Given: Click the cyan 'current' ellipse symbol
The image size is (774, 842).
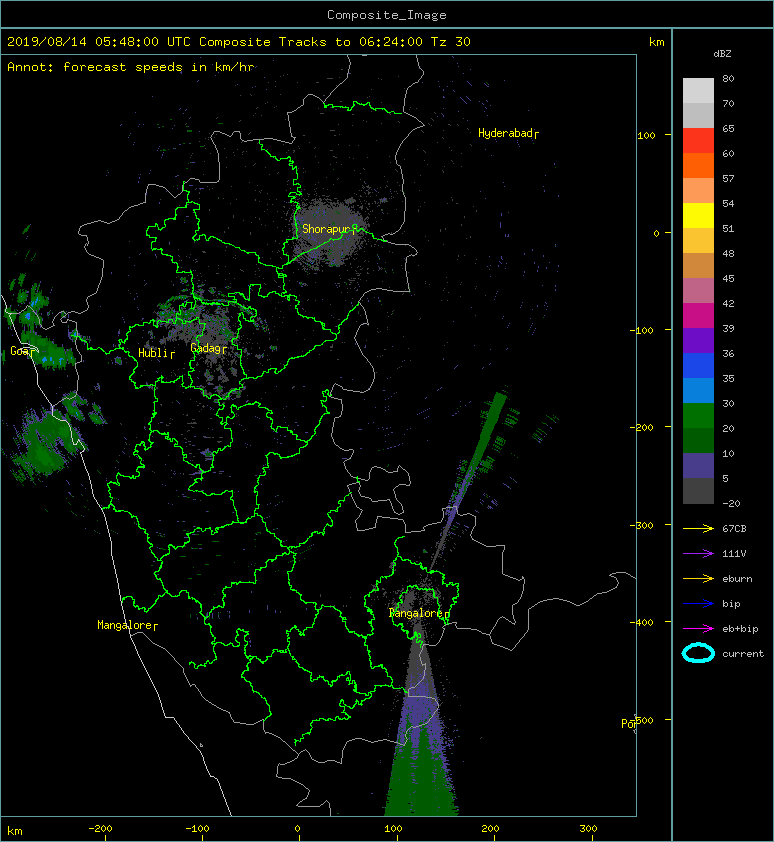Looking at the screenshot, I should tap(698, 654).
